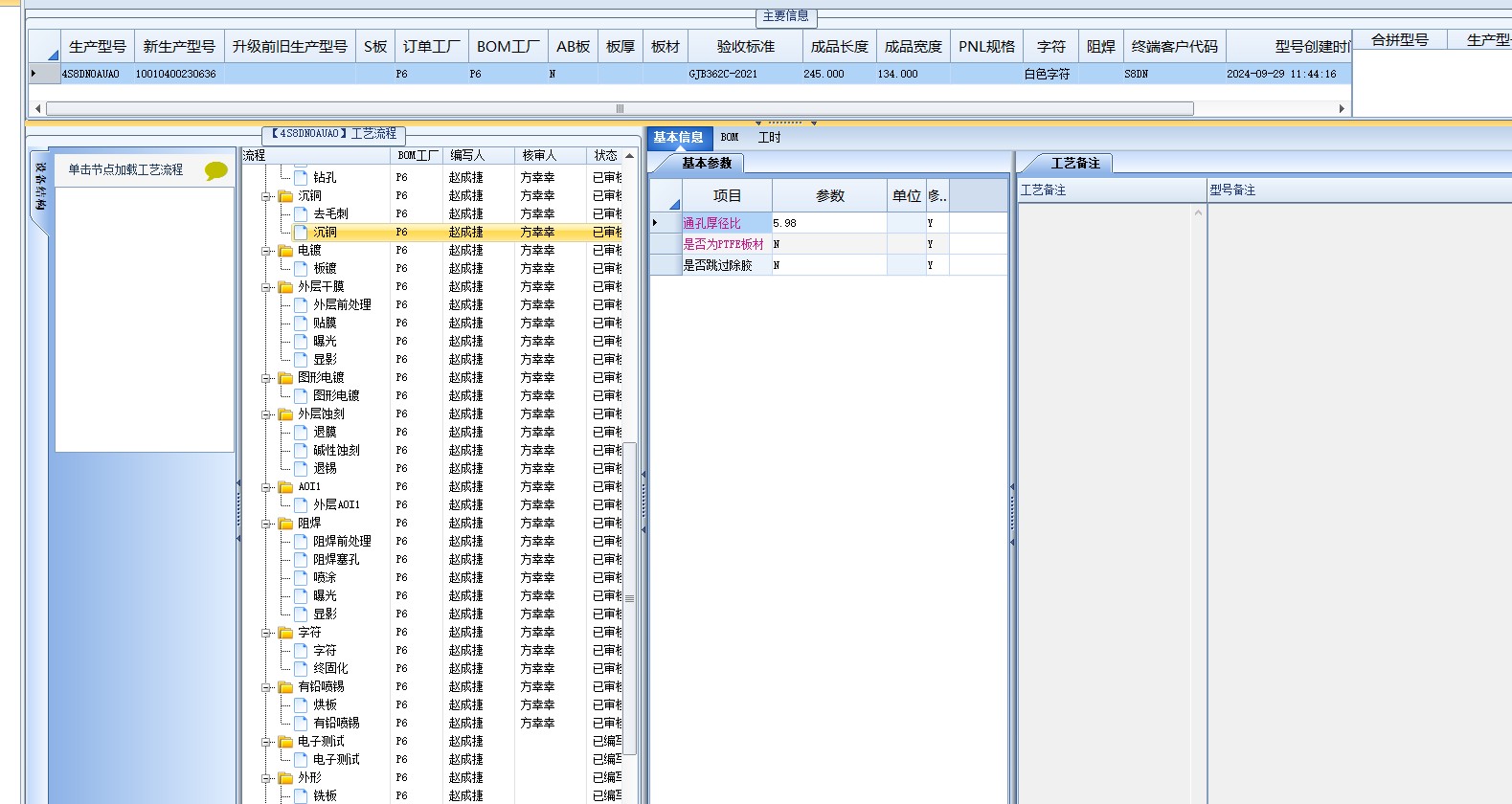
Task: Collapse the 外层蚀刻 folder node
Action: click(x=266, y=414)
